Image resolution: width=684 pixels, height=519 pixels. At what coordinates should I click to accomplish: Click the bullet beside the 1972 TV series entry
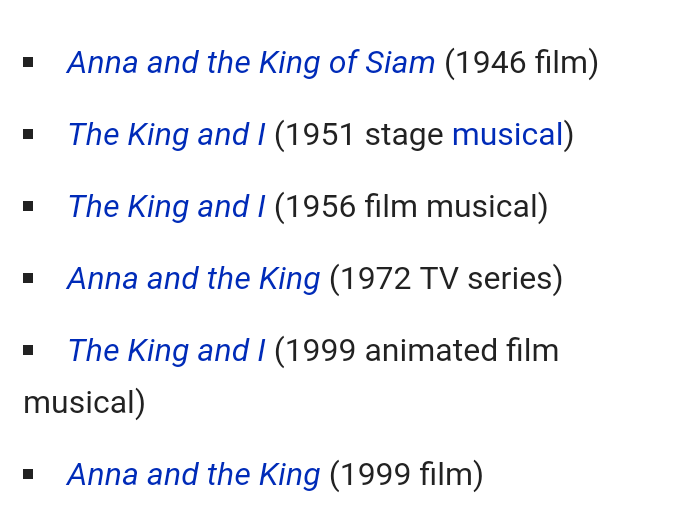[29, 279]
